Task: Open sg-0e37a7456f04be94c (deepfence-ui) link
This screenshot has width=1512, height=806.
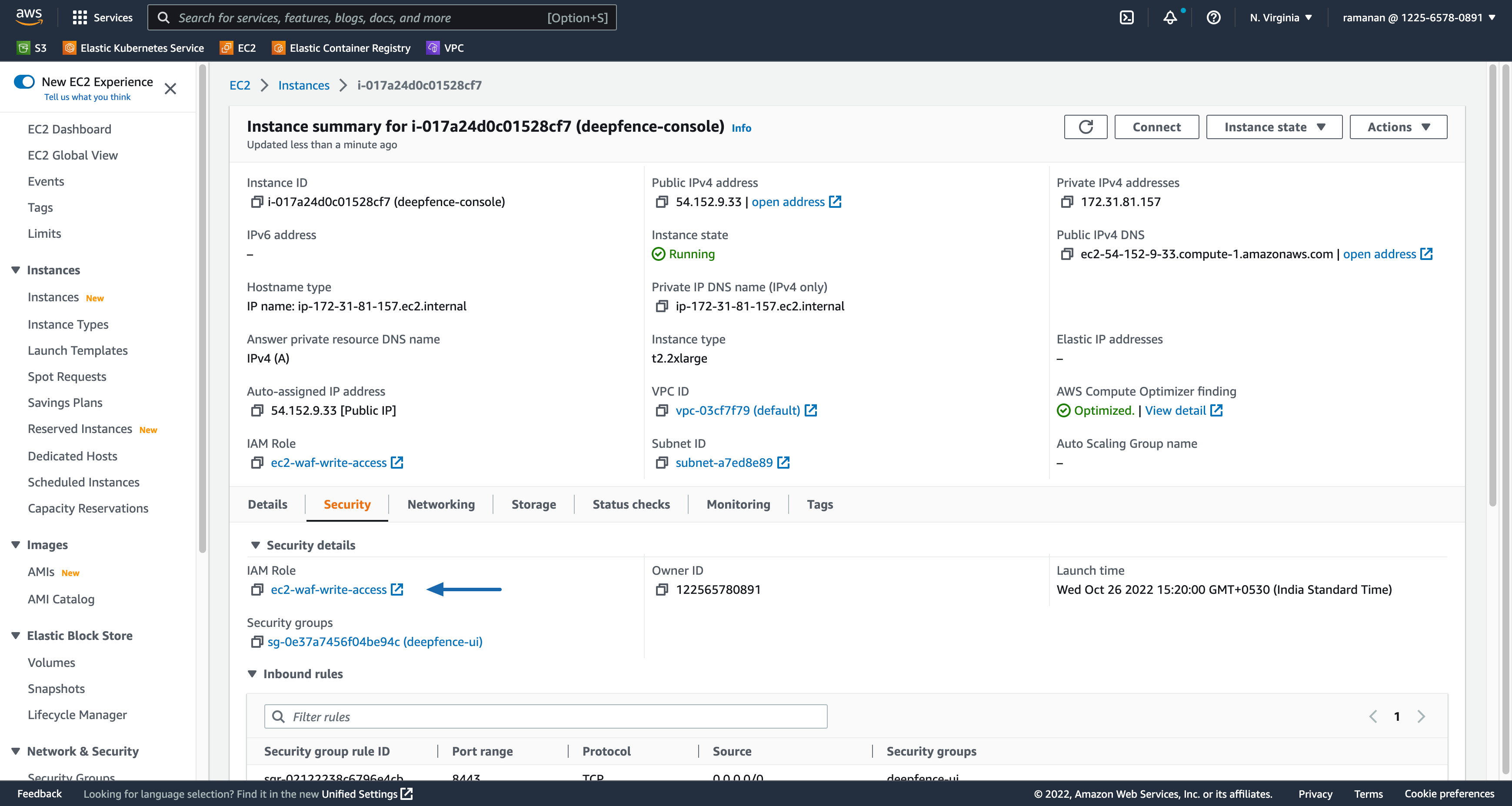Action: (375, 642)
